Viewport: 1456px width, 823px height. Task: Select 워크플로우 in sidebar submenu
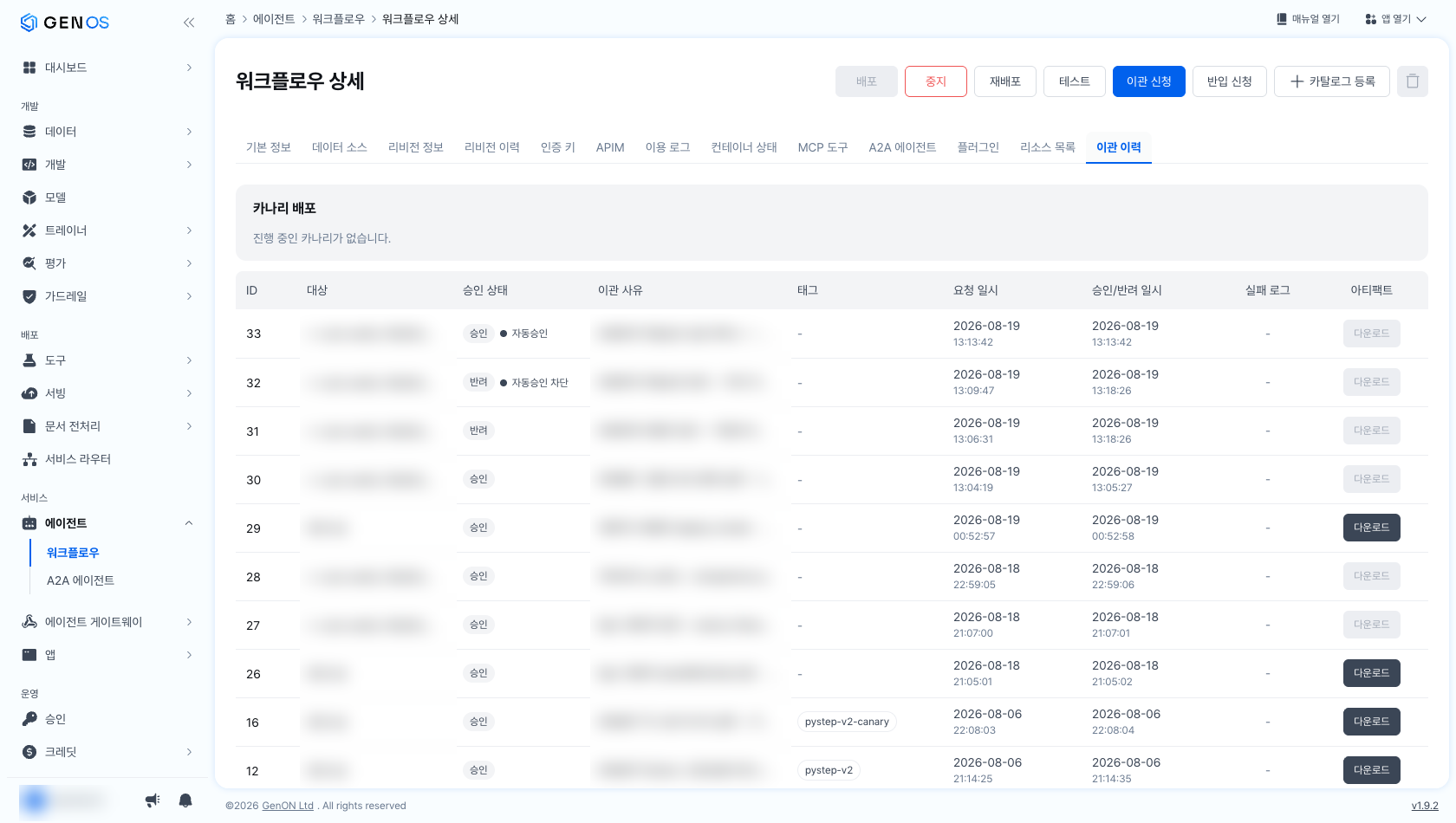tap(73, 553)
